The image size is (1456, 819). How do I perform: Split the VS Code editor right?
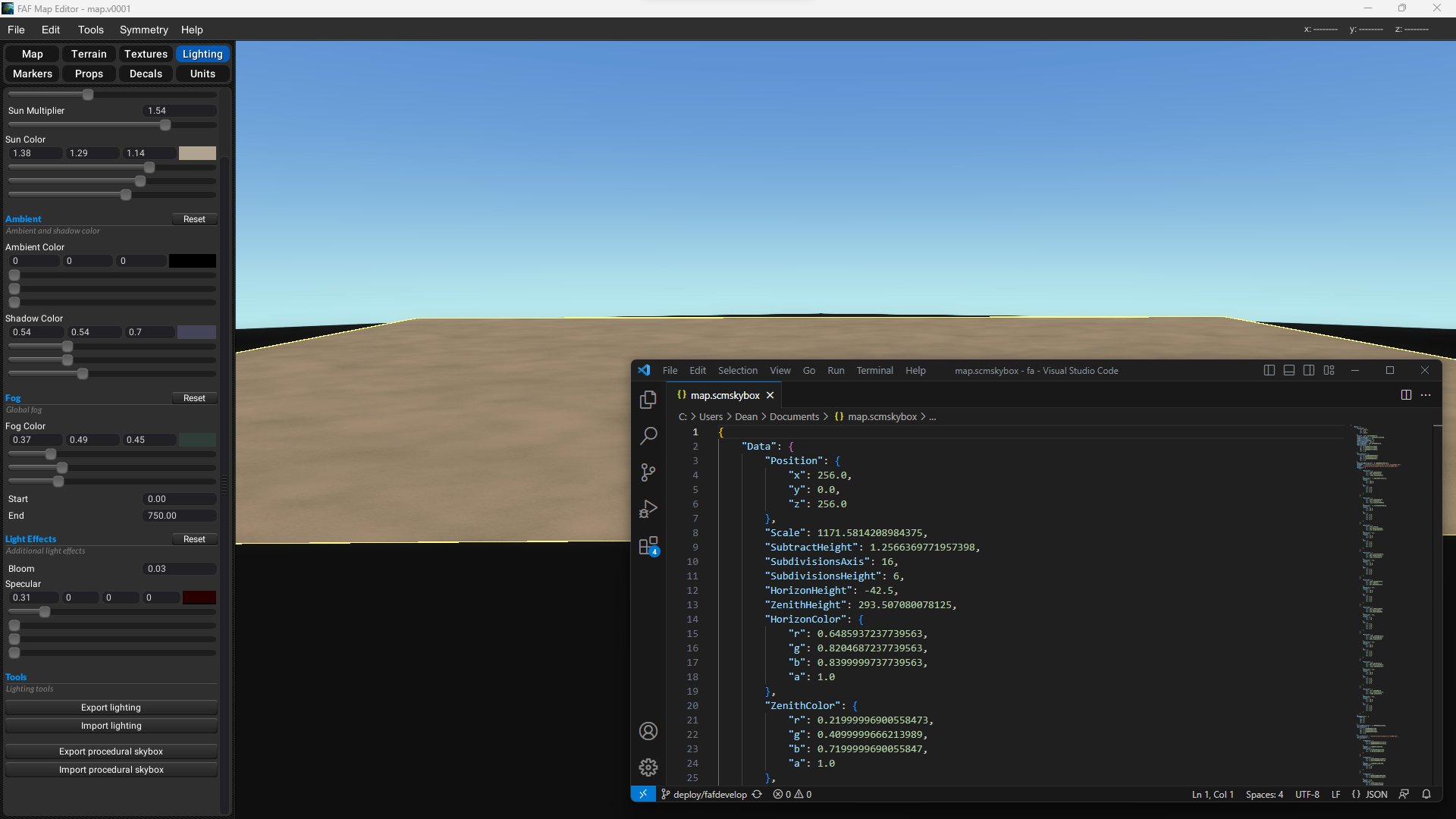coord(1406,395)
